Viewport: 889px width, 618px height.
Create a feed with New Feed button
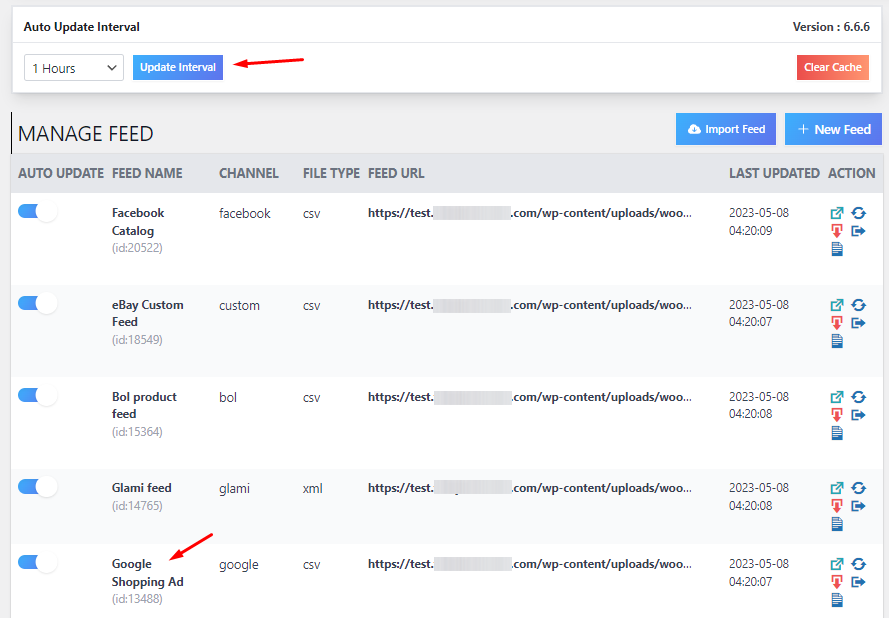[x=833, y=129]
